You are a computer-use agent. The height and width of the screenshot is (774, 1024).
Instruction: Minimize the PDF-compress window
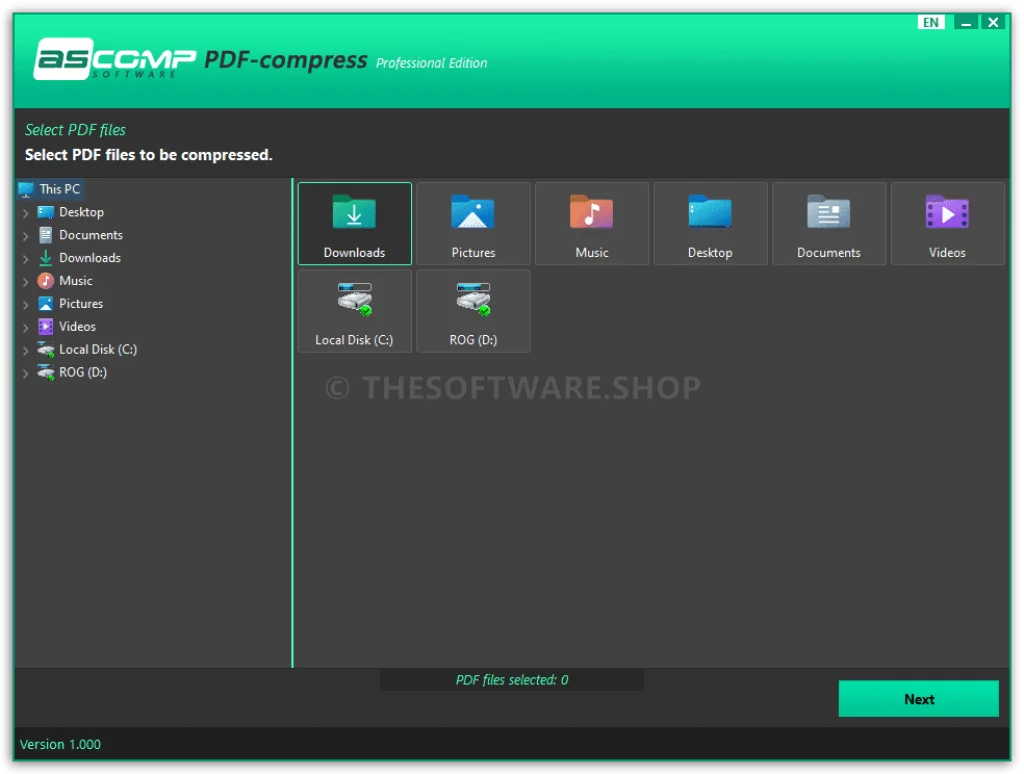(x=966, y=22)
